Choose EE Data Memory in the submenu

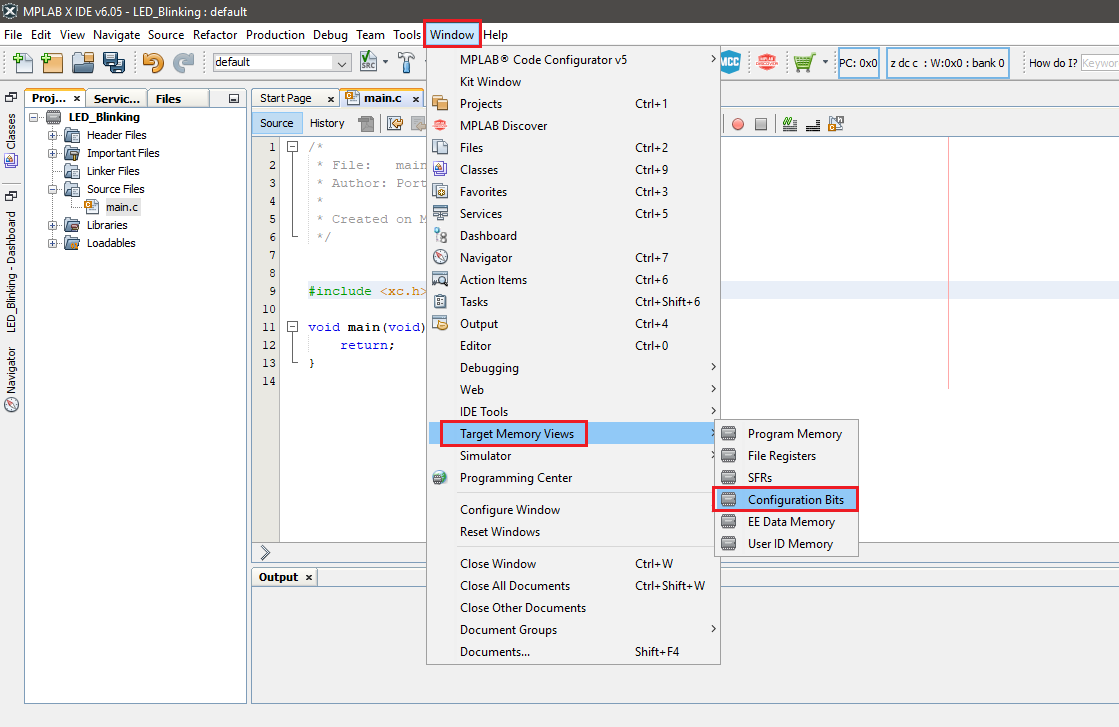786,522
